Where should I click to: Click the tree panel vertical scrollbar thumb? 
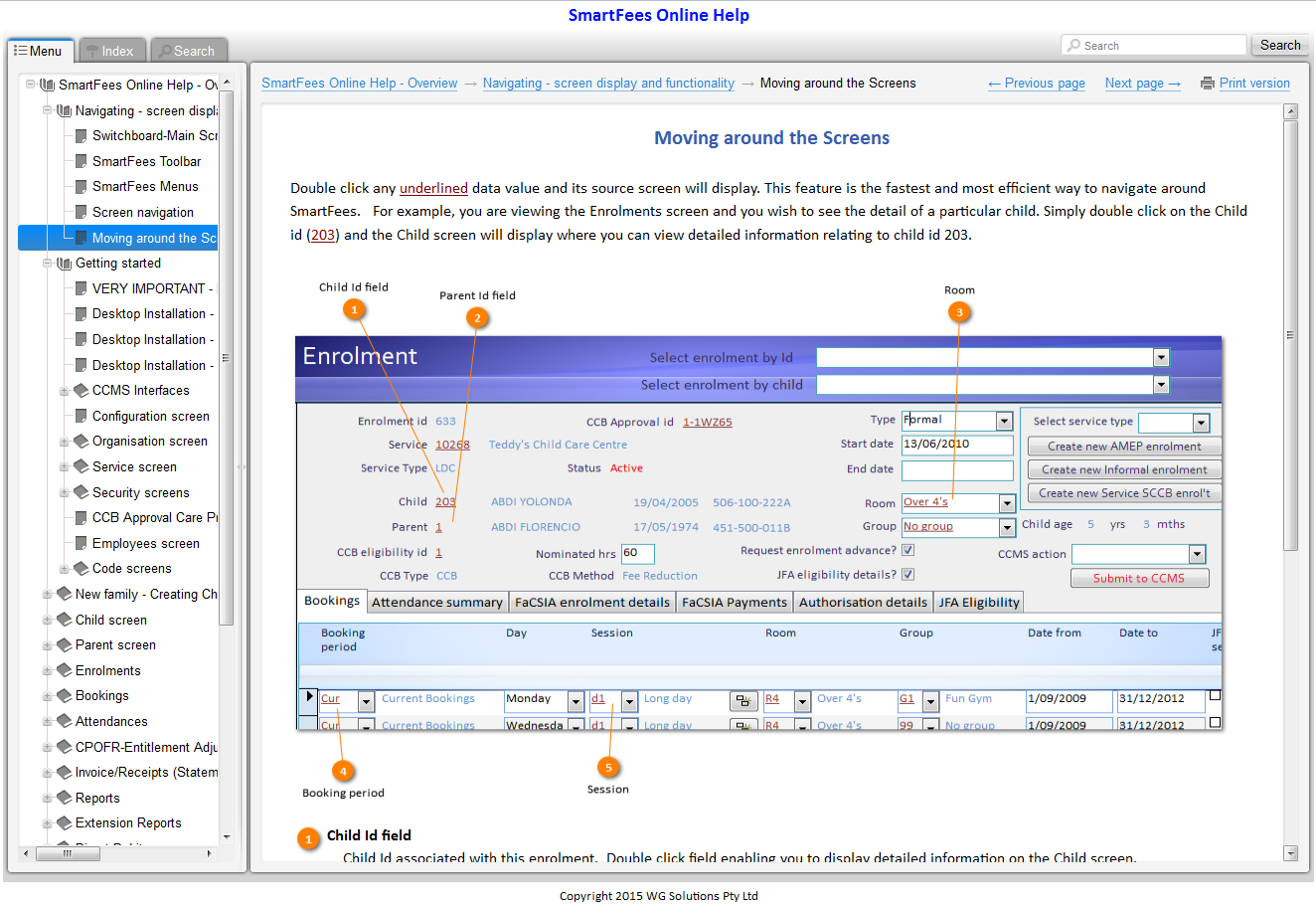pyautogui.click(x=226, y=358)
